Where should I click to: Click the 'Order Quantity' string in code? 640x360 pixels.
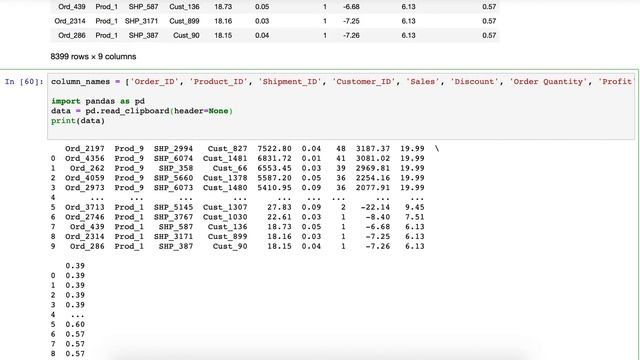(x=548, y=82)
